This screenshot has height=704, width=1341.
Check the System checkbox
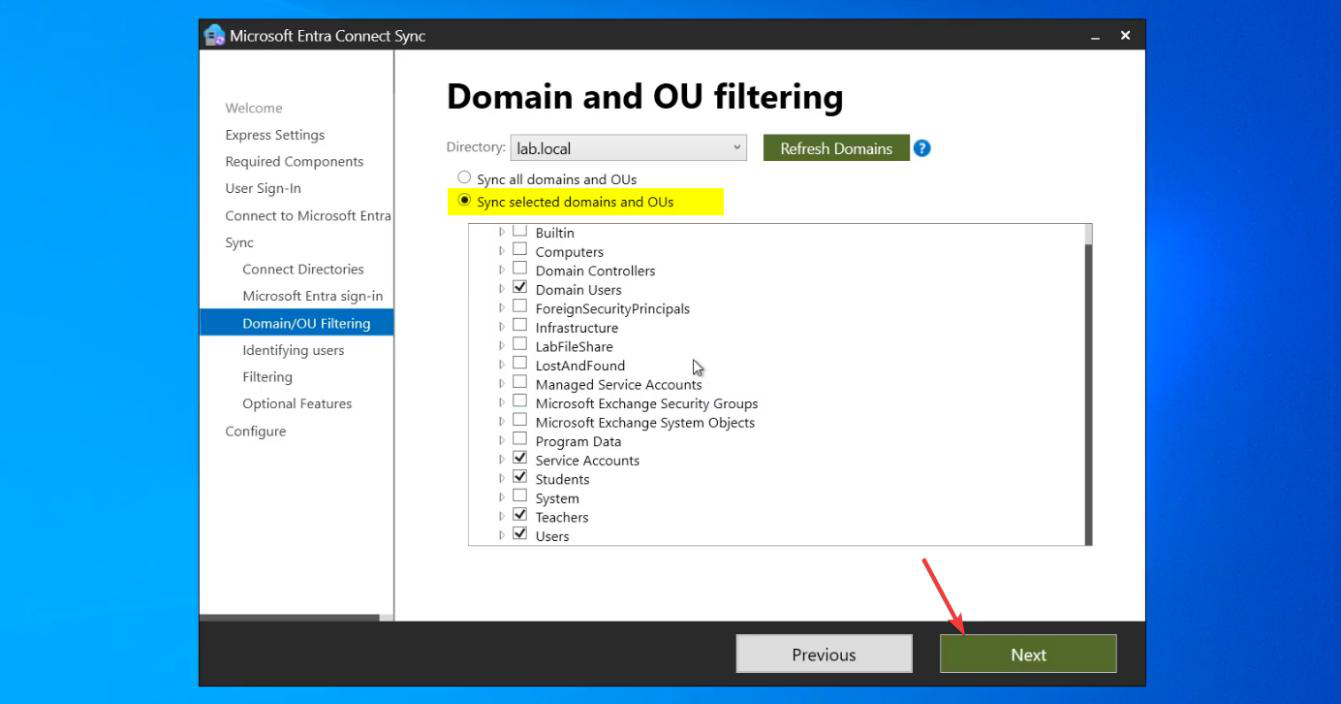(x=519, y=497)
